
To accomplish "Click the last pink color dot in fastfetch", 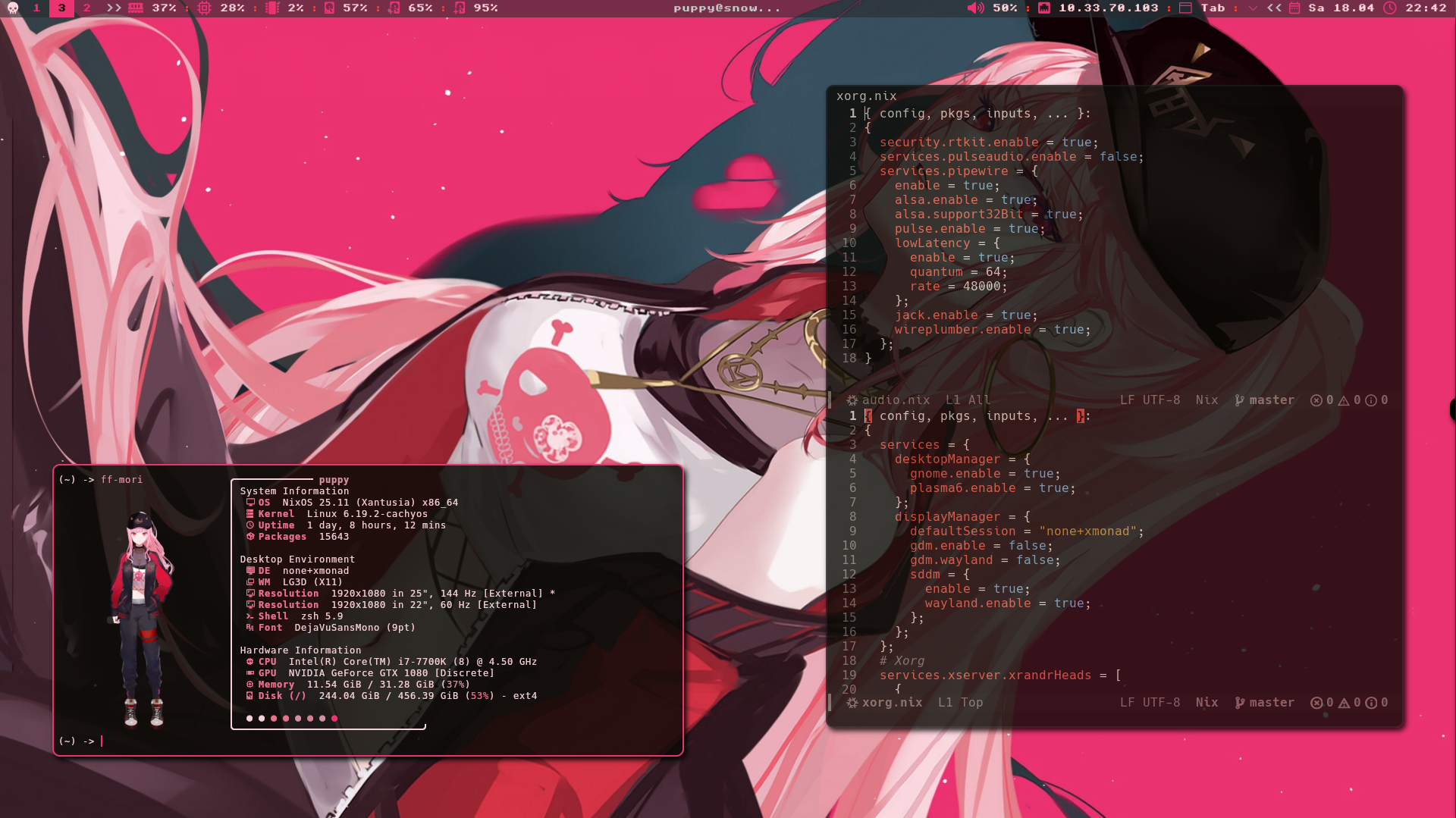I will point(334,719).
